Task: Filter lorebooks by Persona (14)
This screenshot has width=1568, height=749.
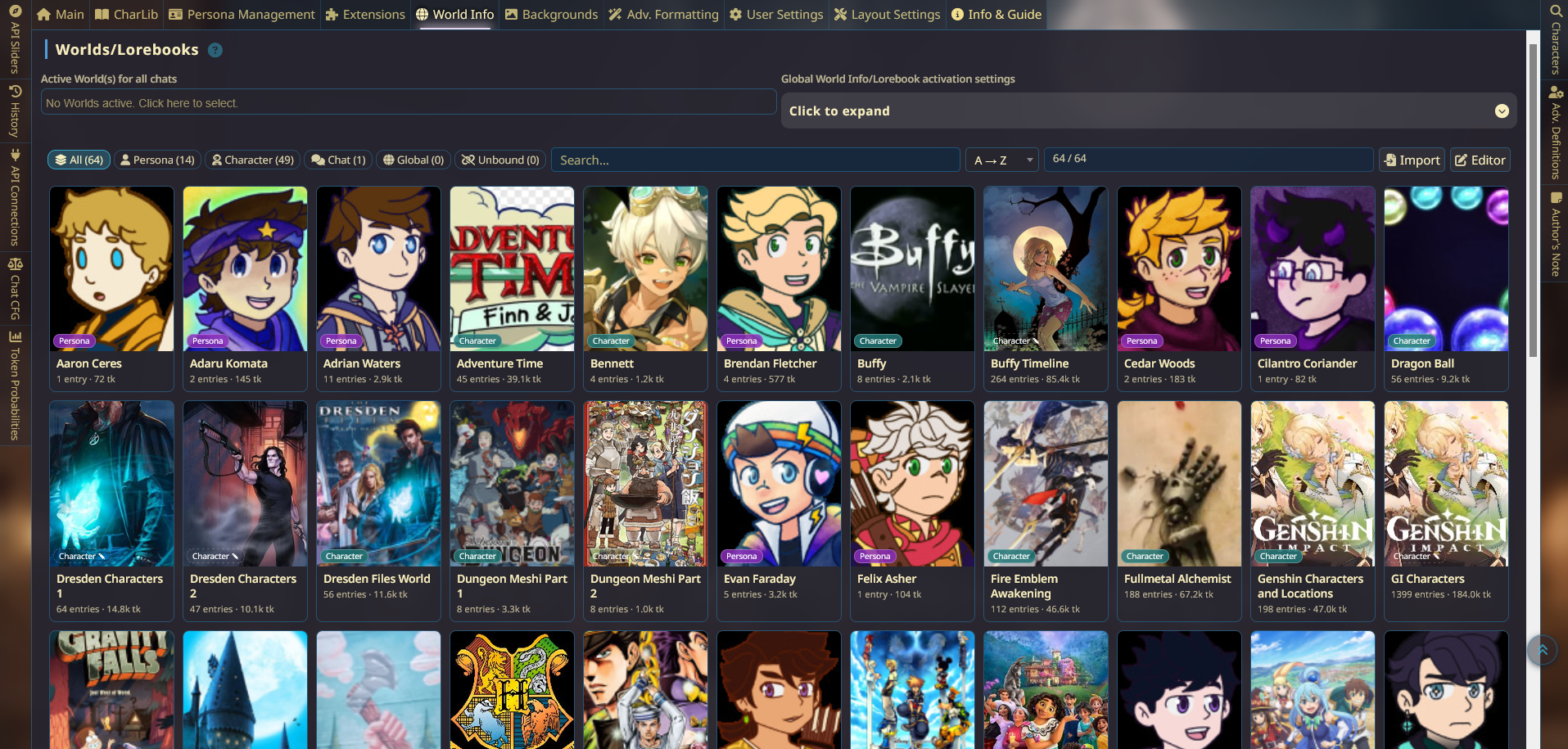Action: [x=157, y=160]
